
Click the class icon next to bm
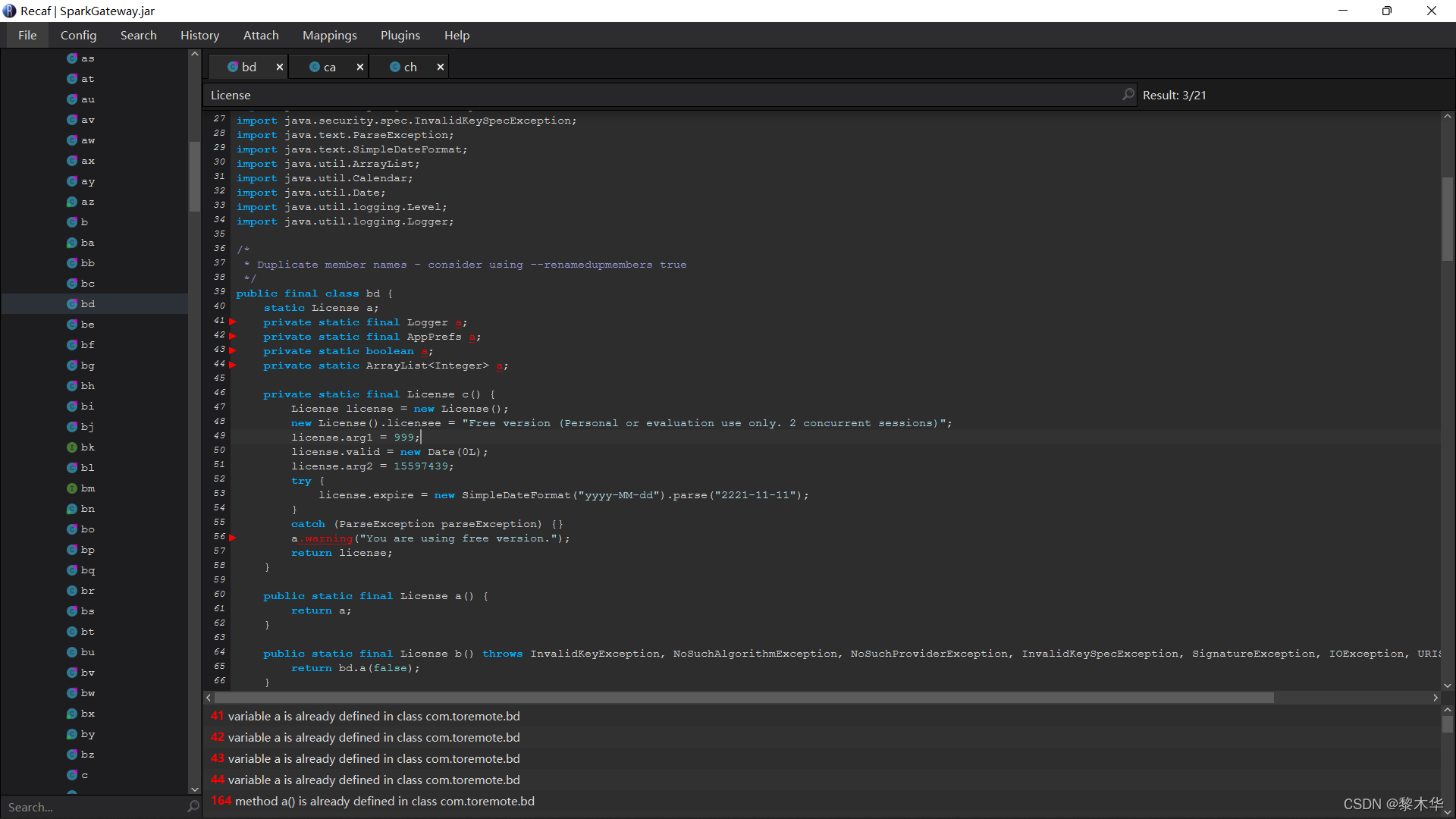(x=72, y=488)
